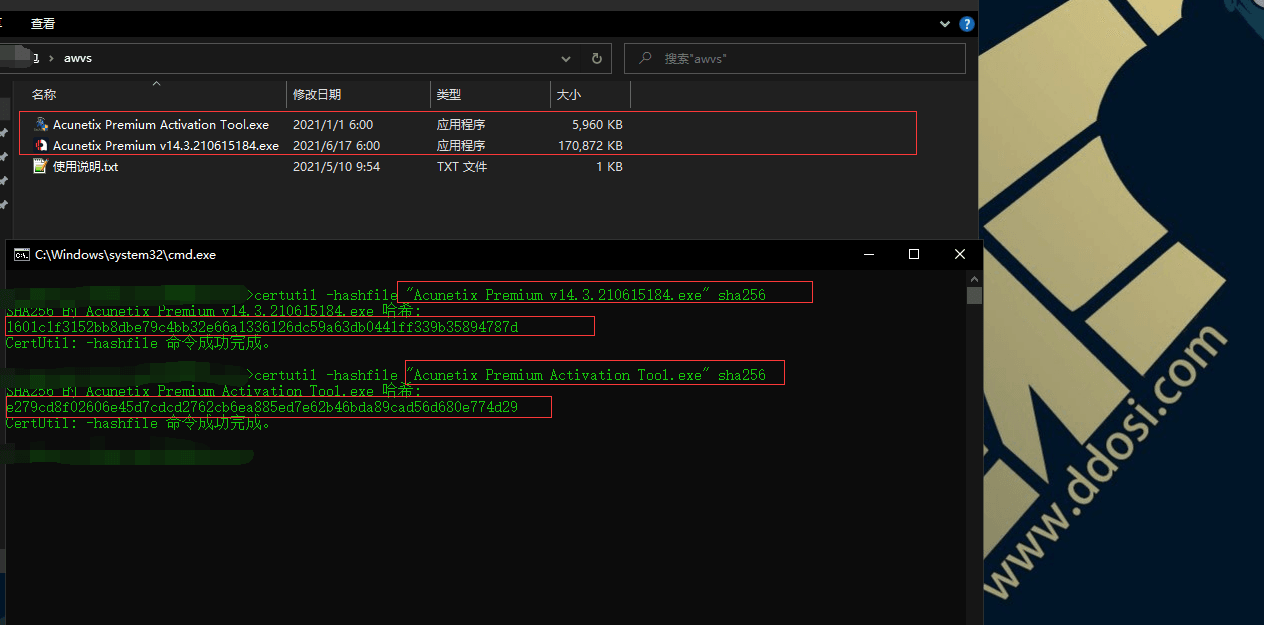1264x625 pixels.
Task: Maximize the cmd.exe window
Action: tap(913, 255)
